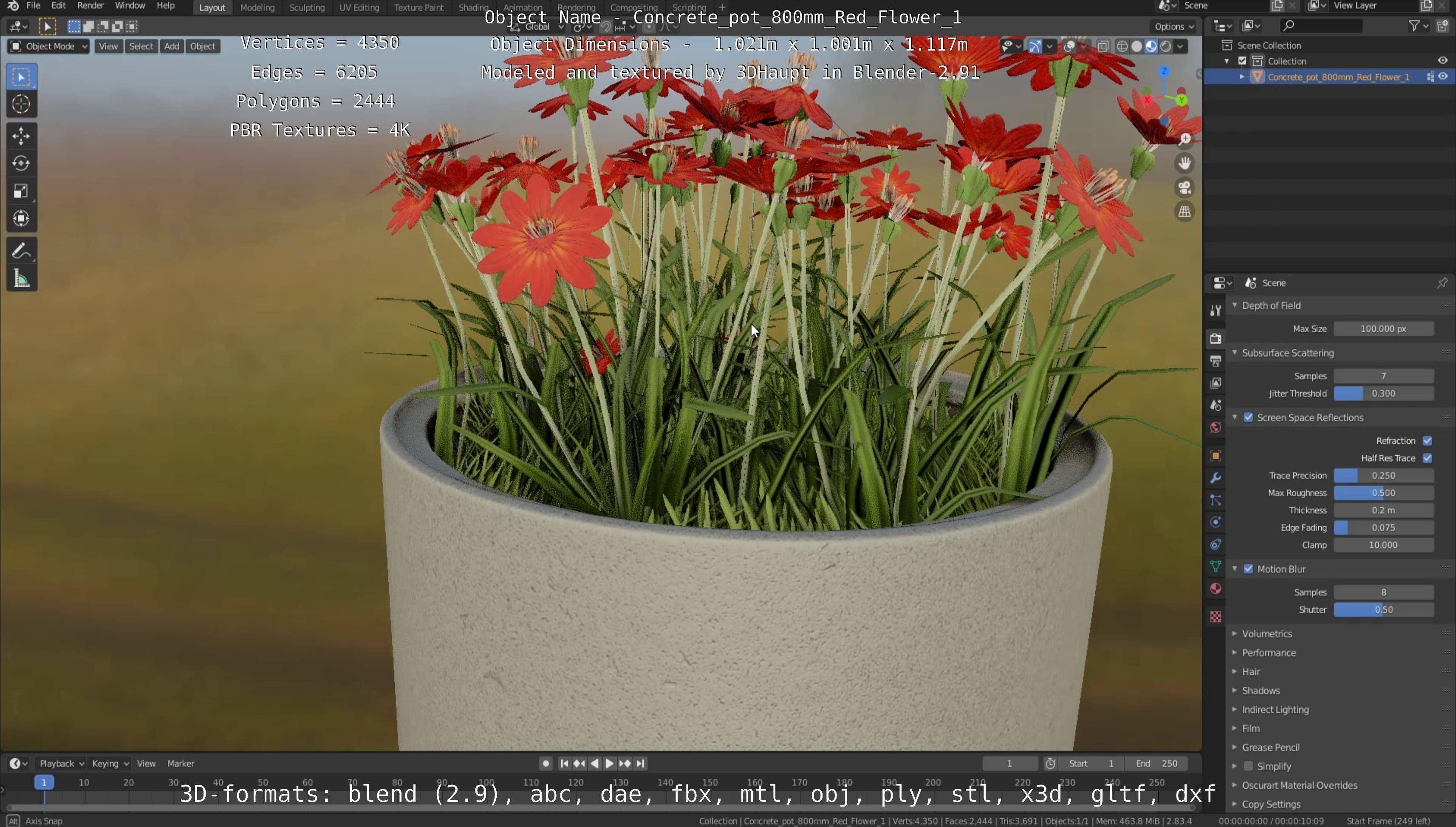The height and width of the screenshot is (827, 1456).
Task: Open the Object Mode dropdown
Action: click(x=49, y=46)
